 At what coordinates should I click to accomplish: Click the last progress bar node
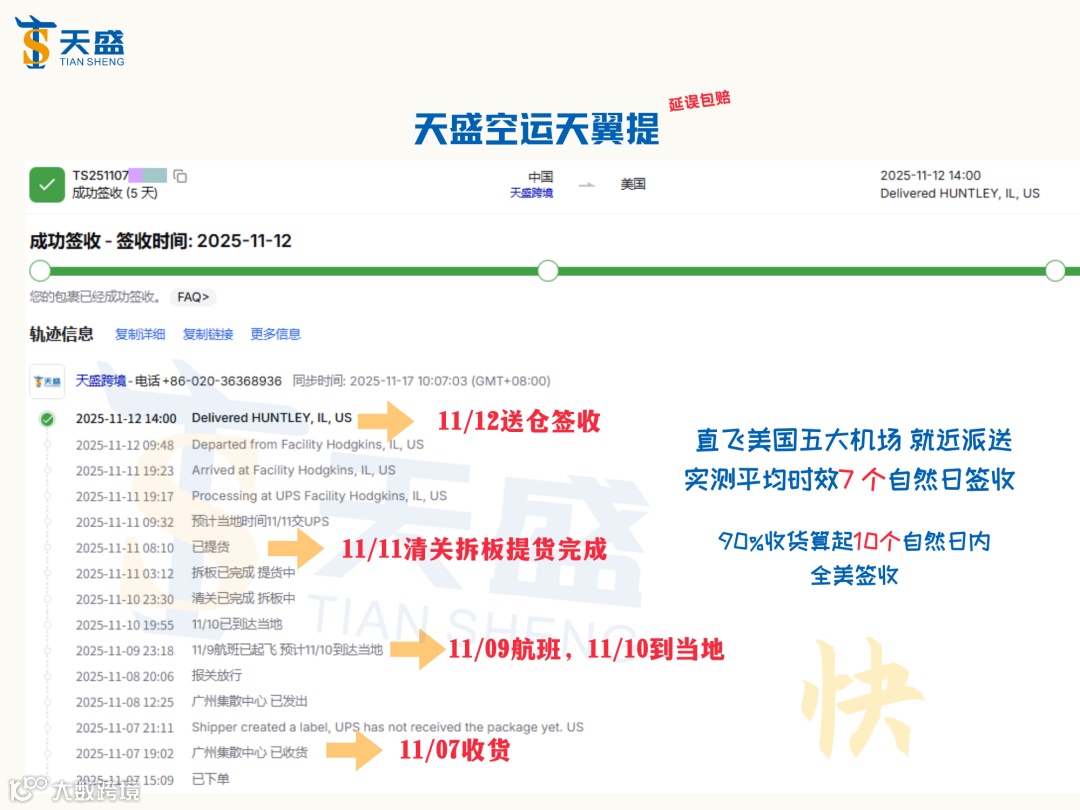1055,271
